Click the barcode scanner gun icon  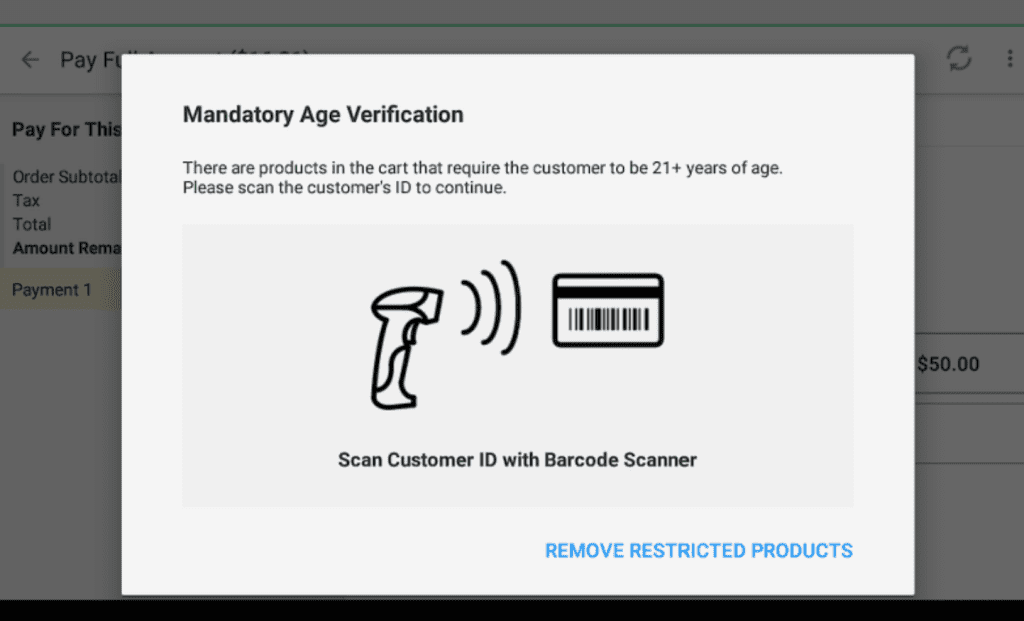coord(406,347)
